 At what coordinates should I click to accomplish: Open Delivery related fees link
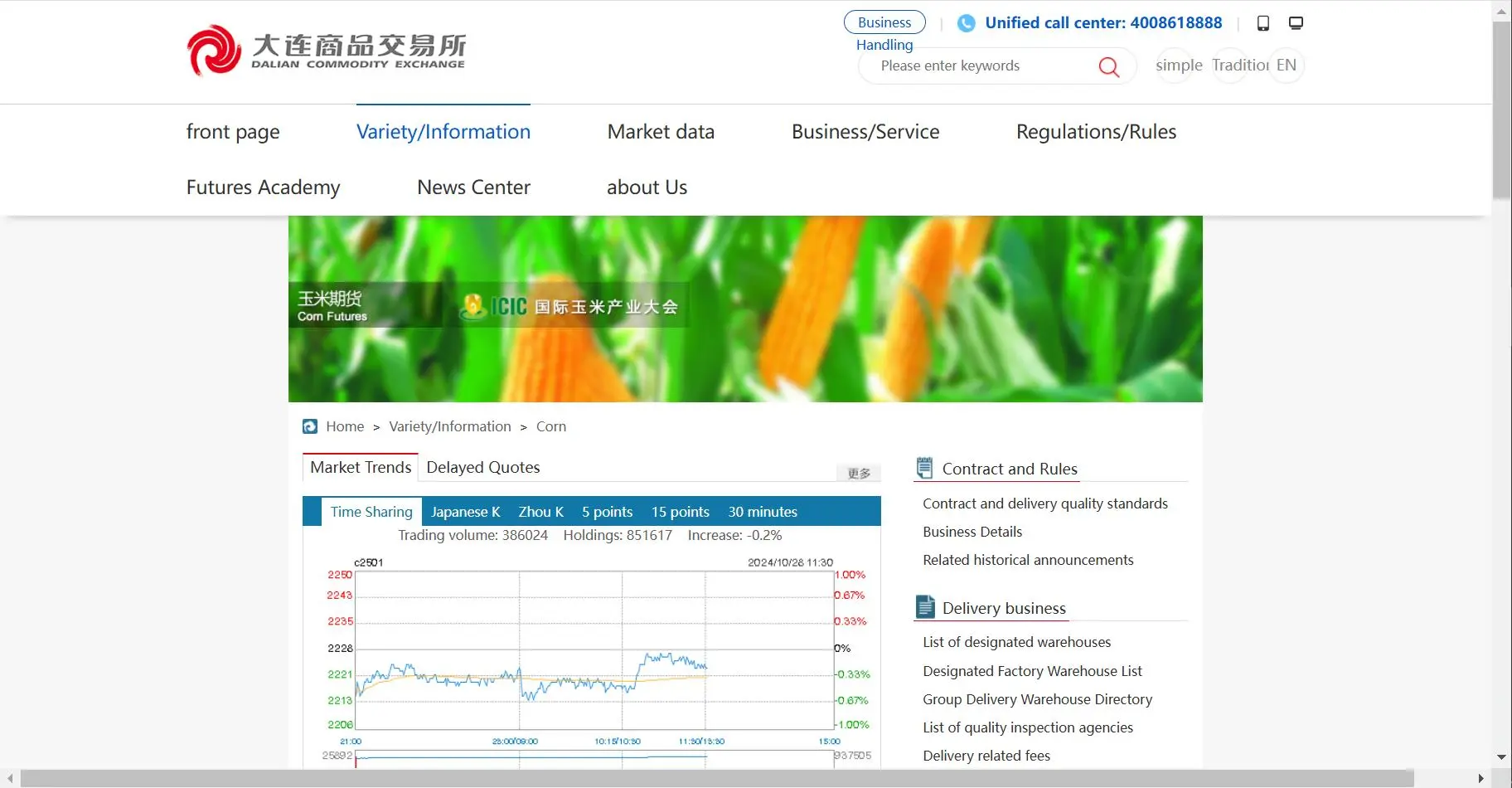986,756
